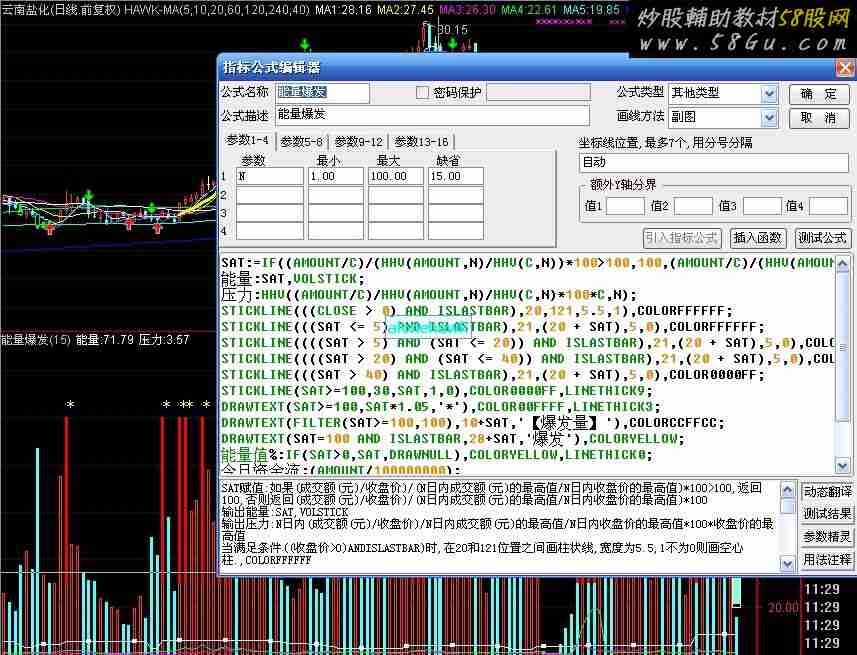The image size is (857, 655).
Task: Switch to the 参数5-8 tab
Action: 301,141
